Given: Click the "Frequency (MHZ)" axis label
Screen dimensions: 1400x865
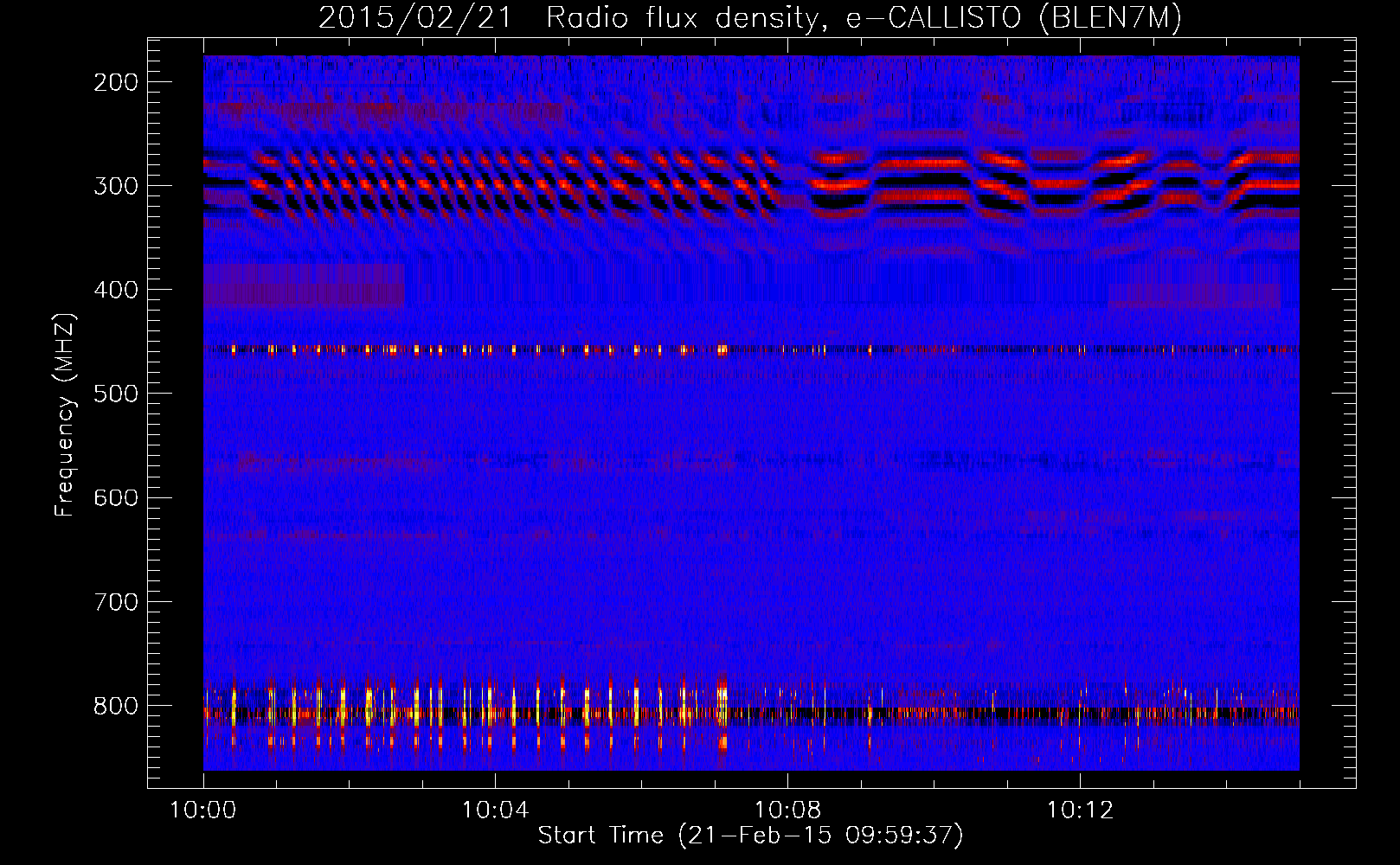Looking at the screenshot, I should (x=65, y=414).
